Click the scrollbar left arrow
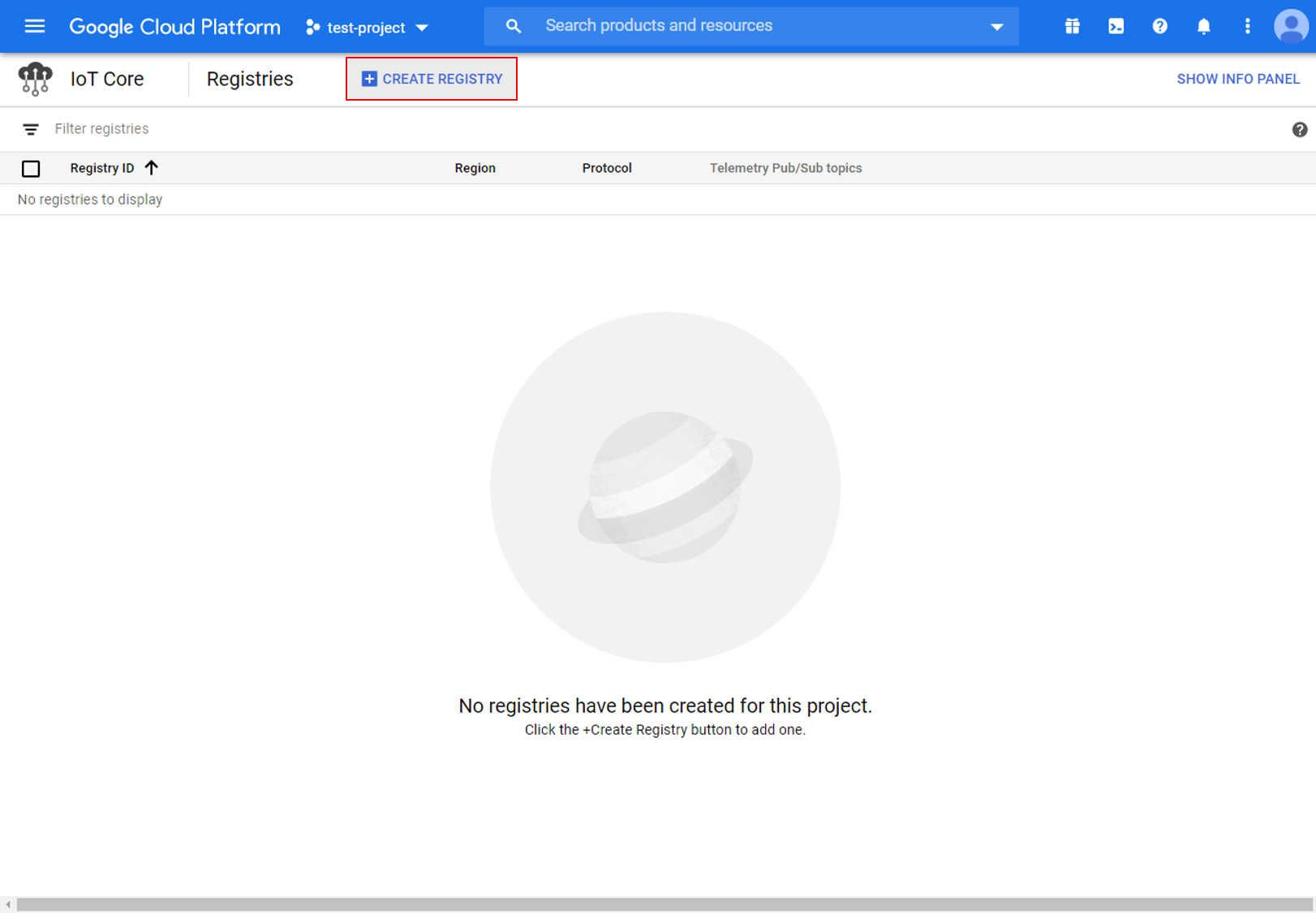1316x913 pixels. (x=8, y=905)
